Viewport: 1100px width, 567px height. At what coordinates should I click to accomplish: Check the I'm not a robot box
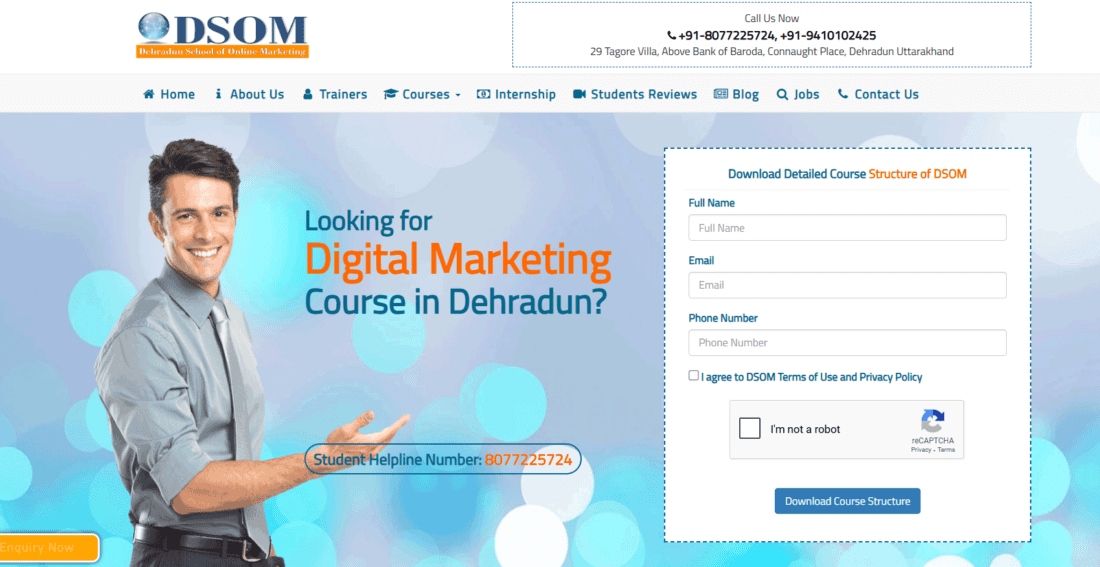click(x=750, y=429)
